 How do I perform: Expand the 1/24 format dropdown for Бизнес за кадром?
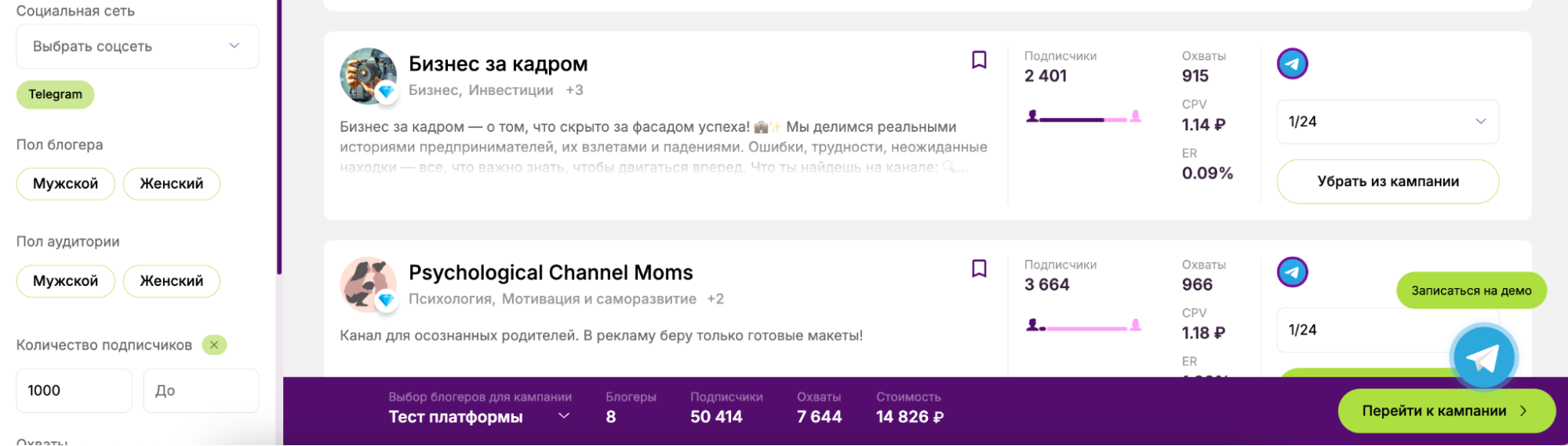(x=1387, y=122)
